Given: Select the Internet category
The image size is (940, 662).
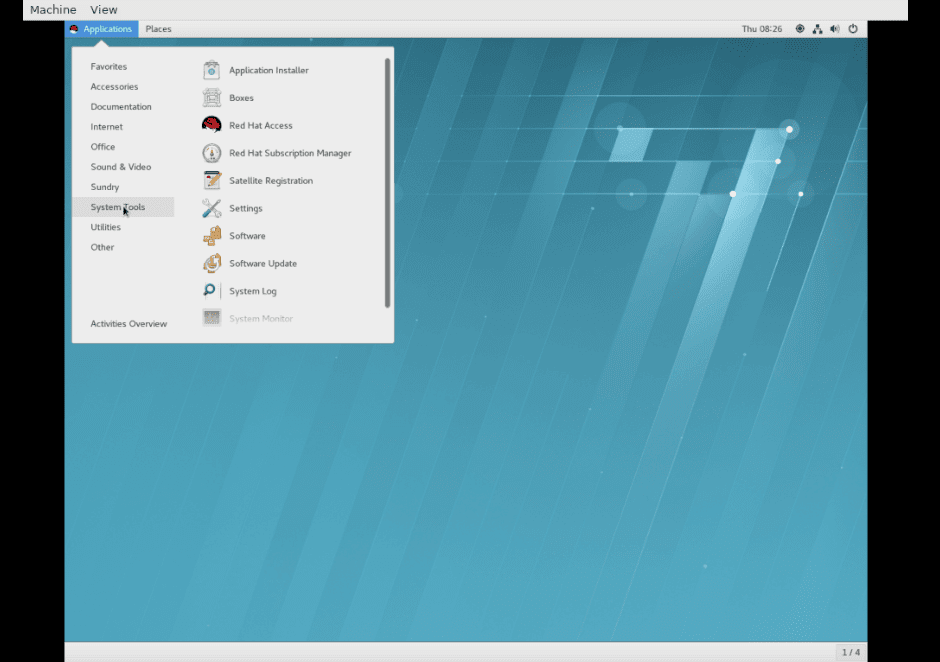Looking at the screenshot, I should 107,127.
